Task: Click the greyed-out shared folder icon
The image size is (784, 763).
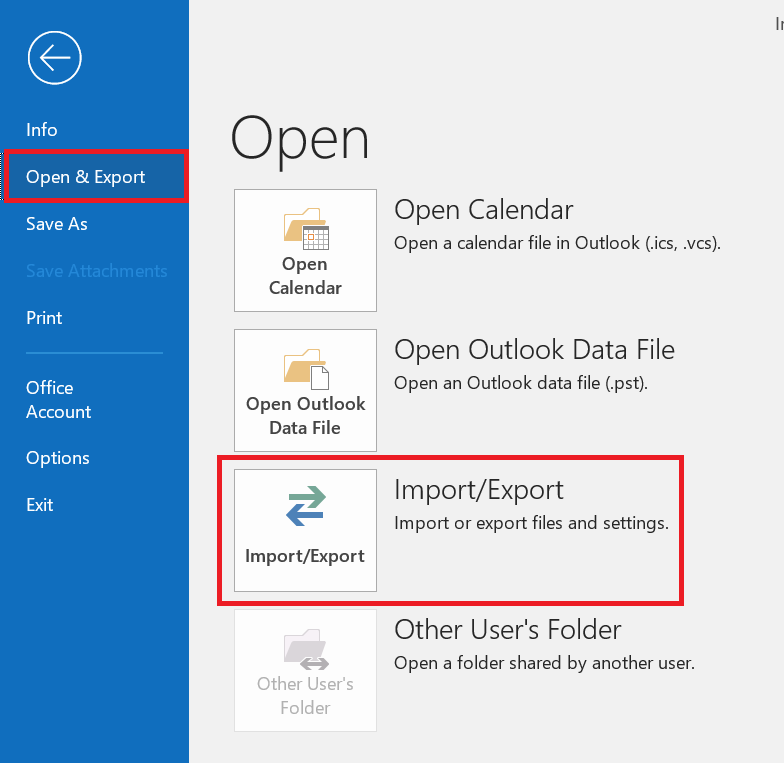Action: 305,648
